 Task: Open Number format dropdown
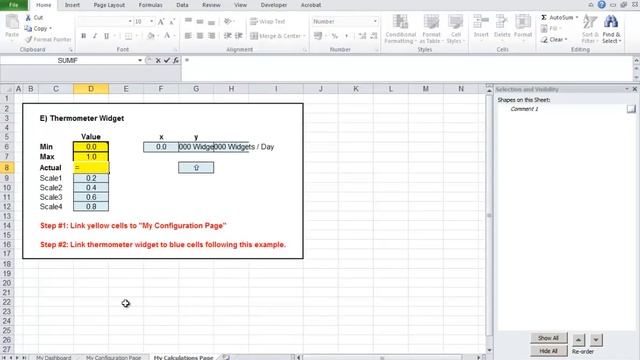click(375, 21)
